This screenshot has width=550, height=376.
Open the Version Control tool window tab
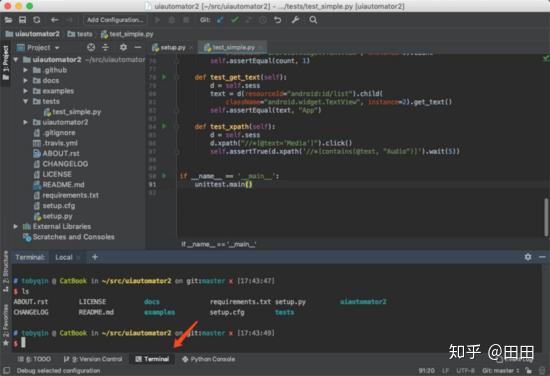pyautogui.click(x=93, y=359)
